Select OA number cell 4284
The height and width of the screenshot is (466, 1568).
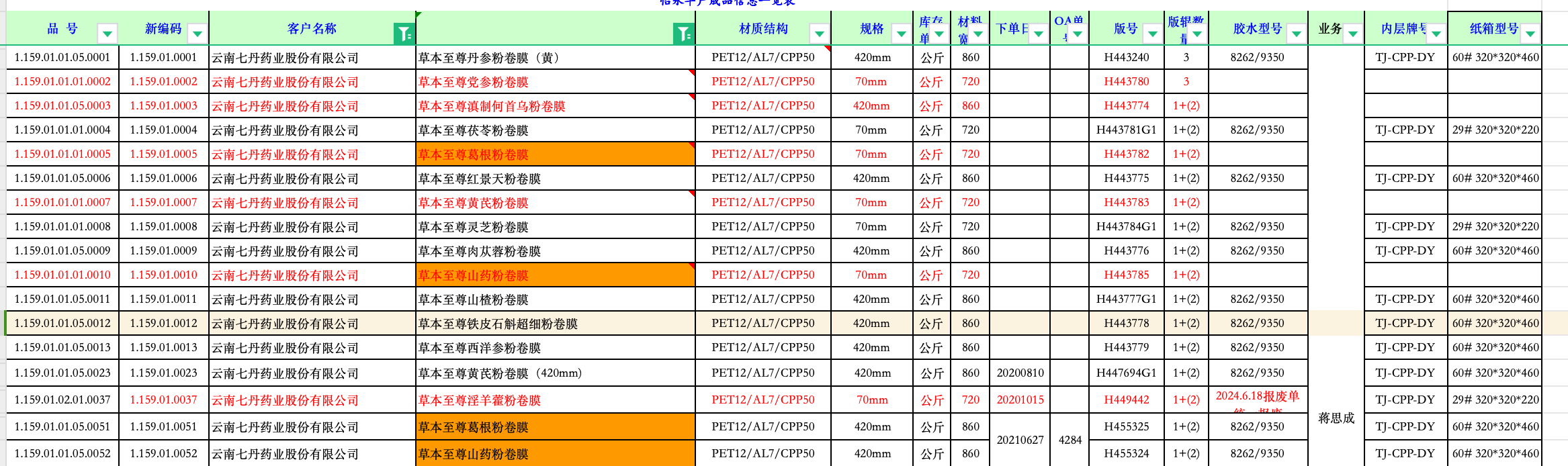click(1070, 440)
